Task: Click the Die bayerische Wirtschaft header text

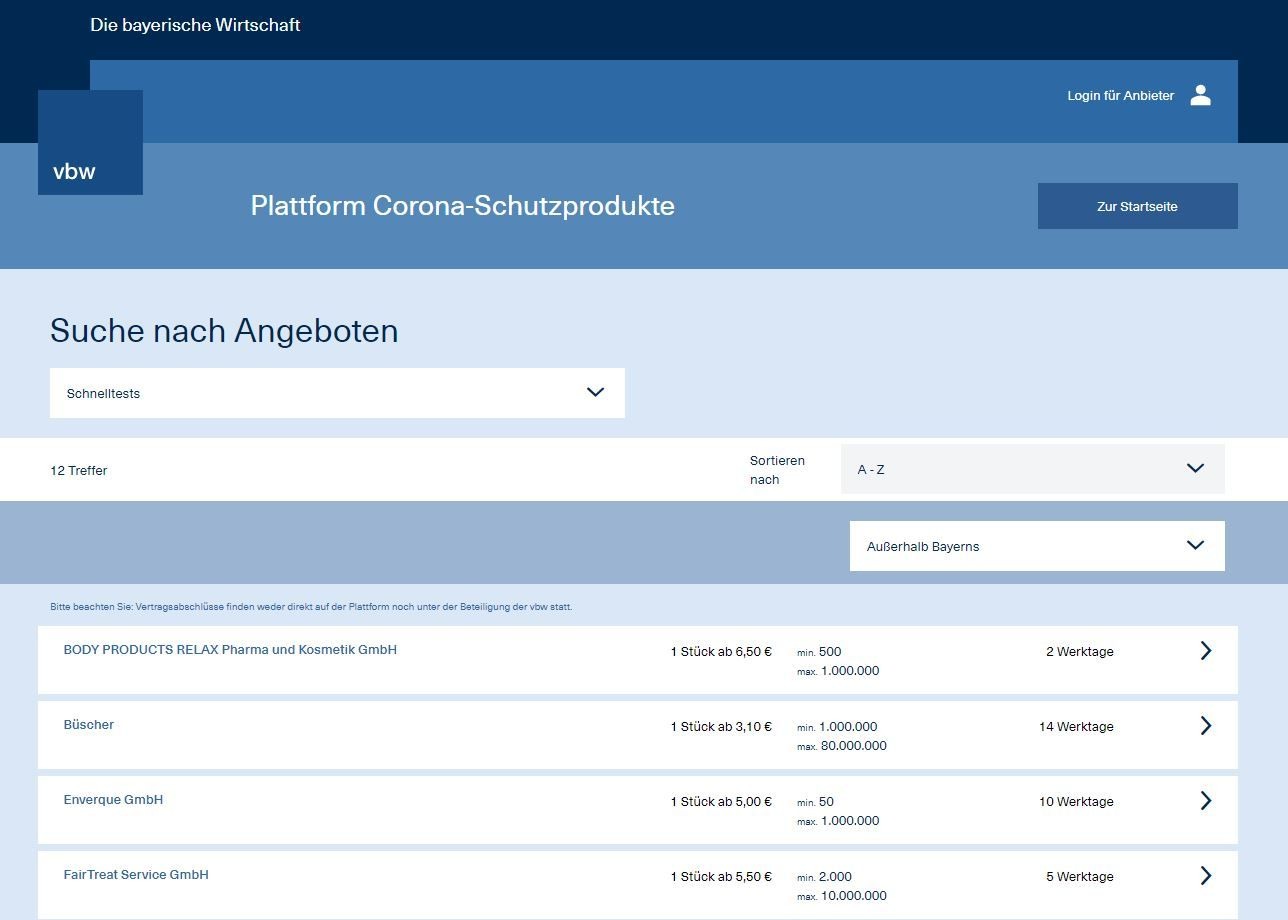Action: (x=195, y=25)
